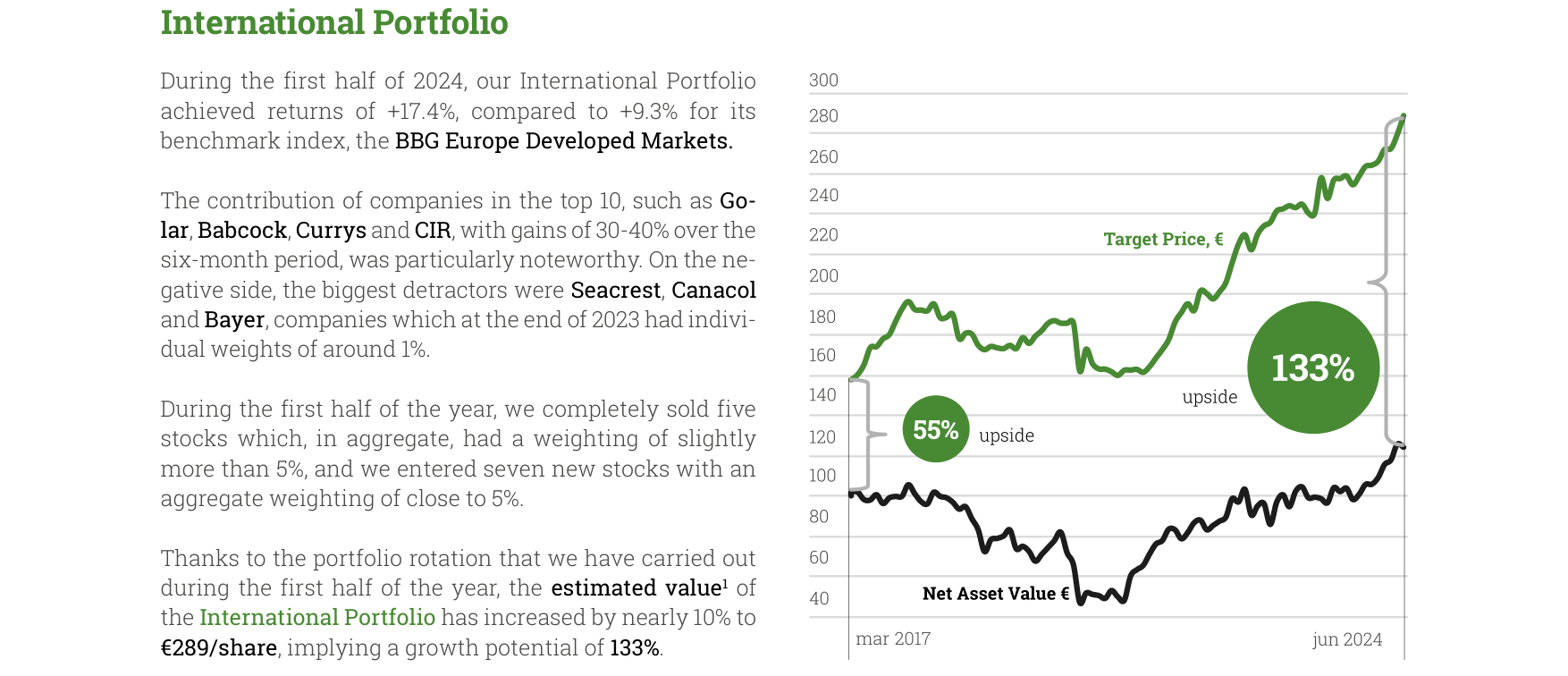Click the BBG Europe Developed Markets text
Screen dimensions: 1568x676
coord(563,141)
